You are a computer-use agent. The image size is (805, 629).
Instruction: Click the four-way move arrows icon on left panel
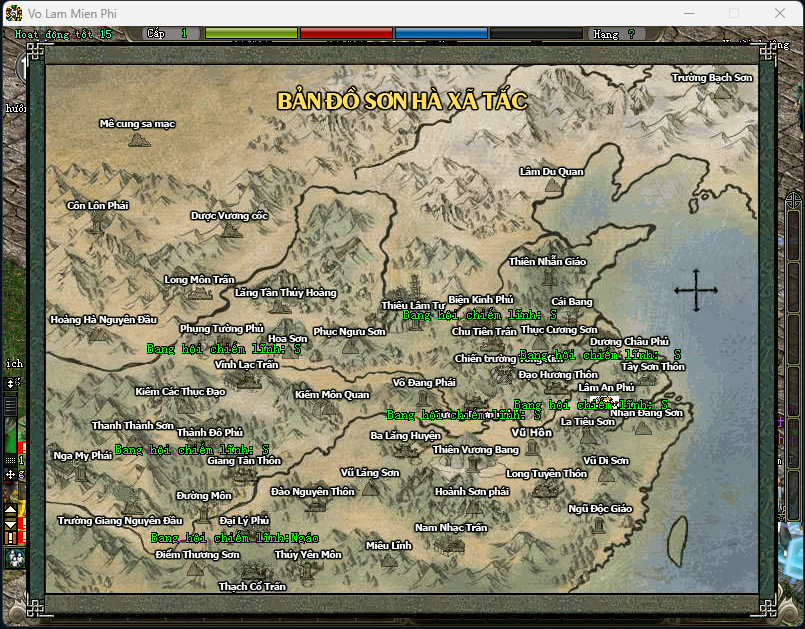[10, 475]
